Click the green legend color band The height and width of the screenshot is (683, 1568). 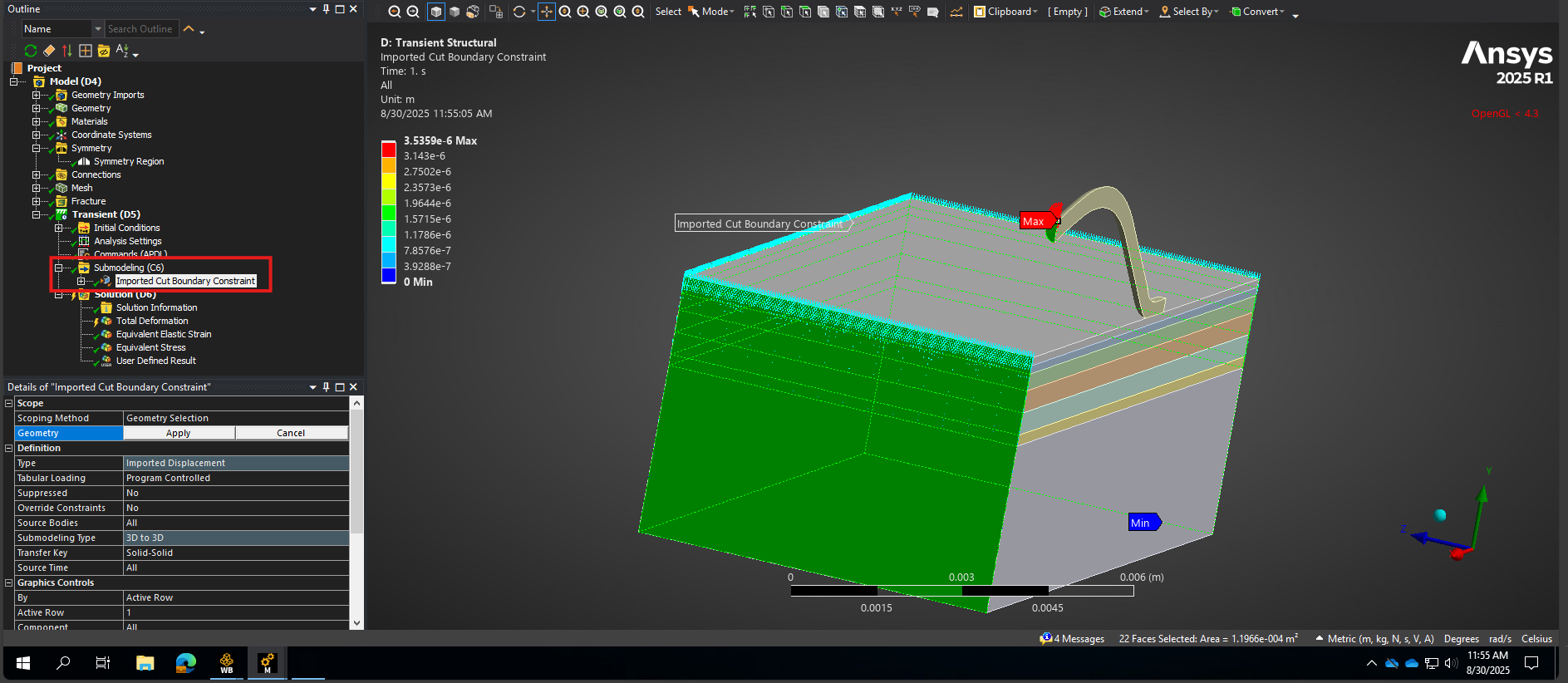[389, 212]
